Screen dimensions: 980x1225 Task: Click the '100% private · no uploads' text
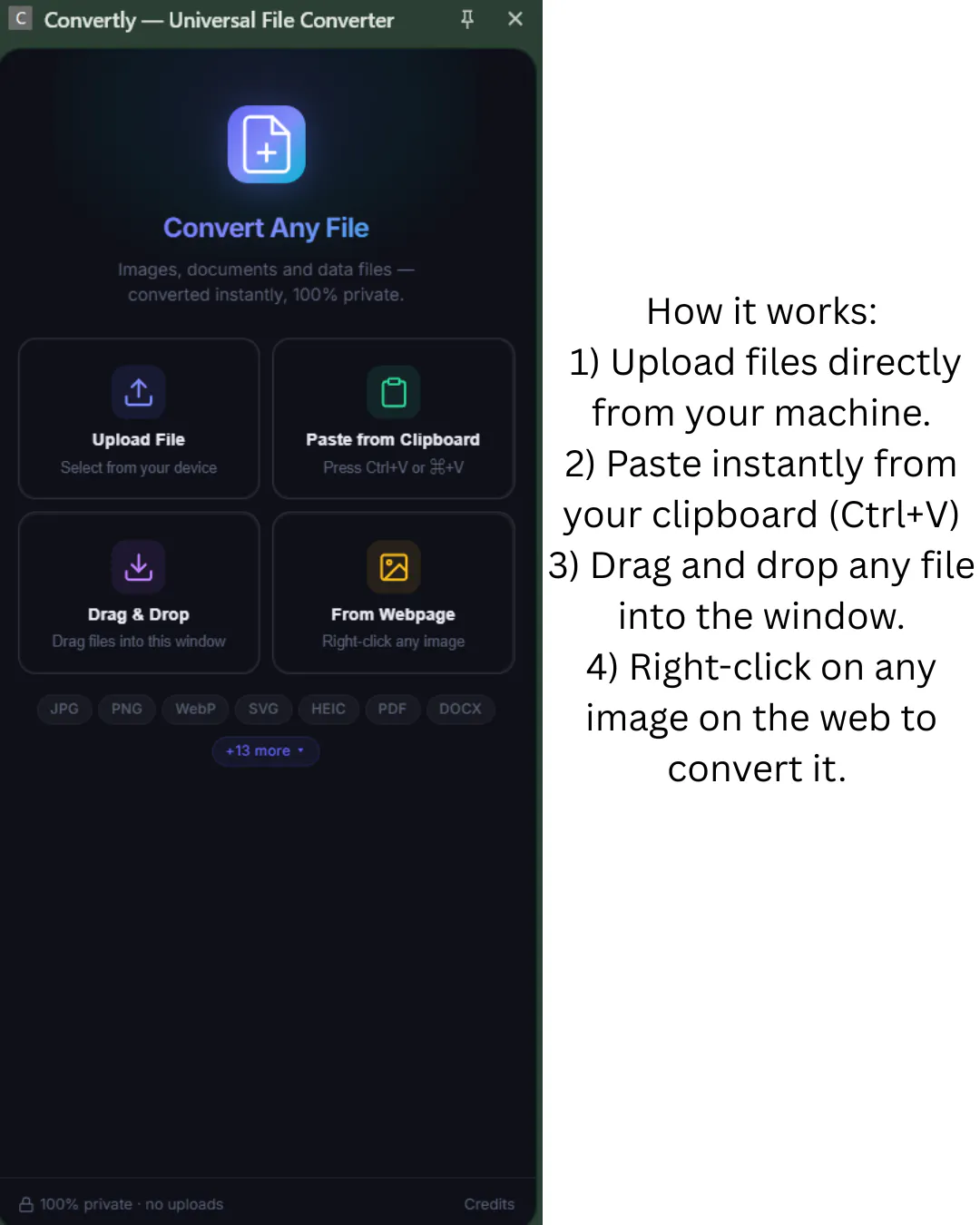click(x=132, y=1204)
